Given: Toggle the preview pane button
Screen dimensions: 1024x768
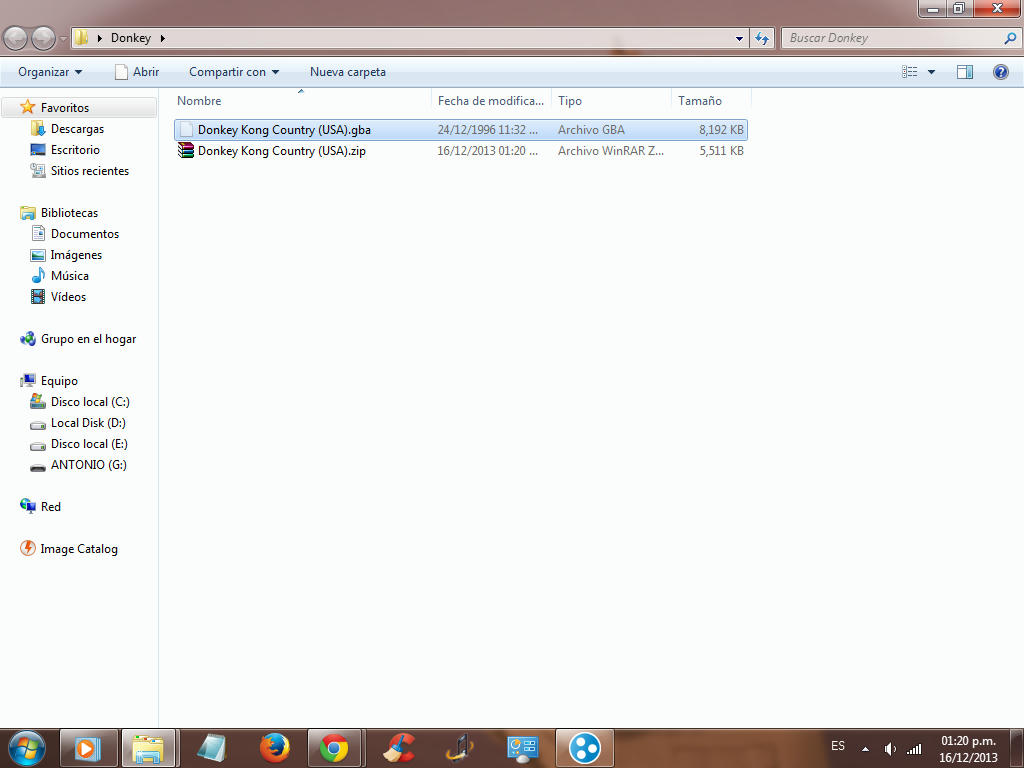Looking at the screenshot, I should pyautogui.click(x=965, y=72).
